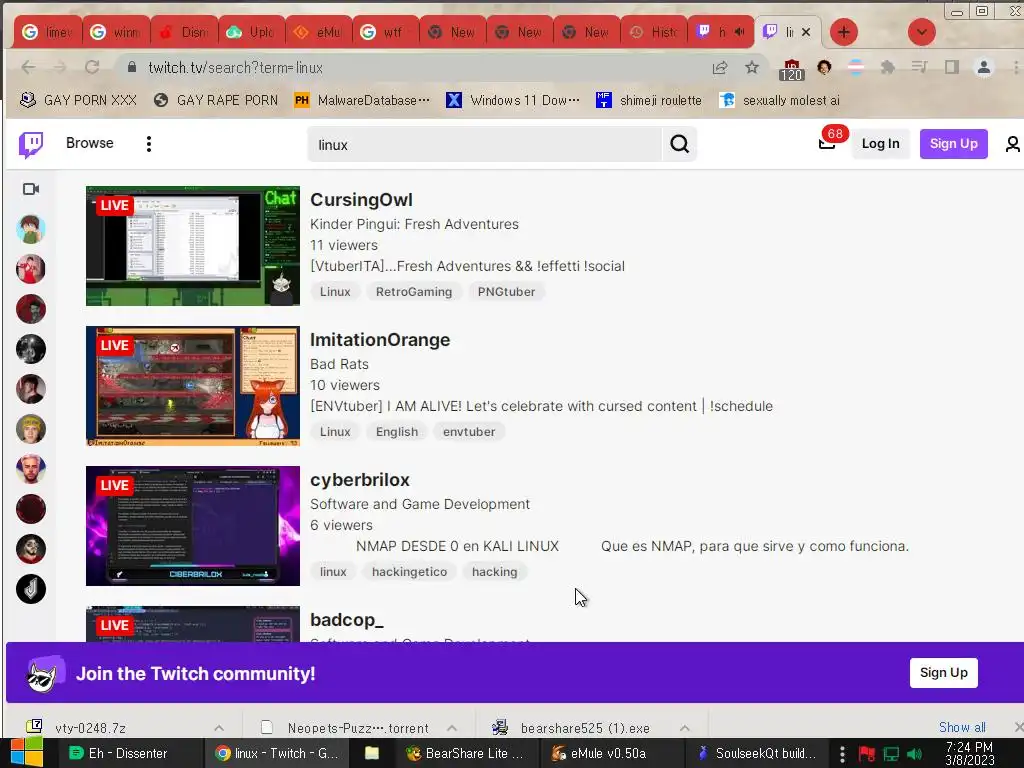Open the new tab plus button

point(844,32)
